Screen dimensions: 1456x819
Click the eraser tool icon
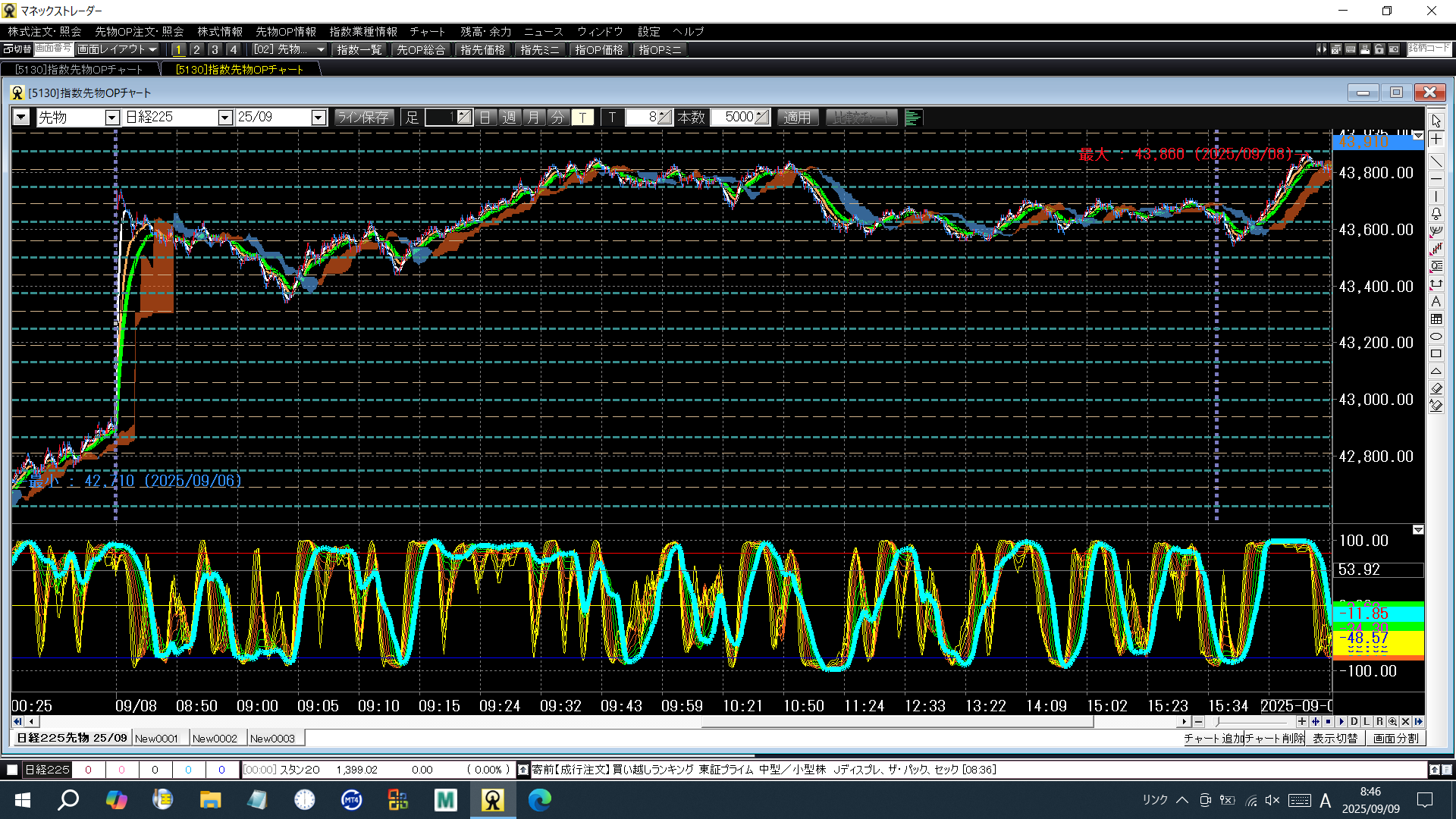click(1436, 388)
